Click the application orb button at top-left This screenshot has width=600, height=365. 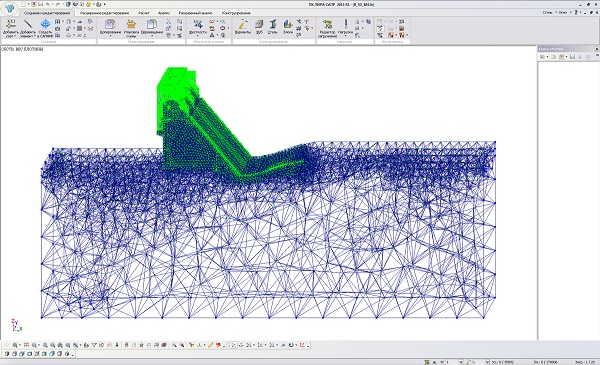pyautogui.click(x=9, y=8)
